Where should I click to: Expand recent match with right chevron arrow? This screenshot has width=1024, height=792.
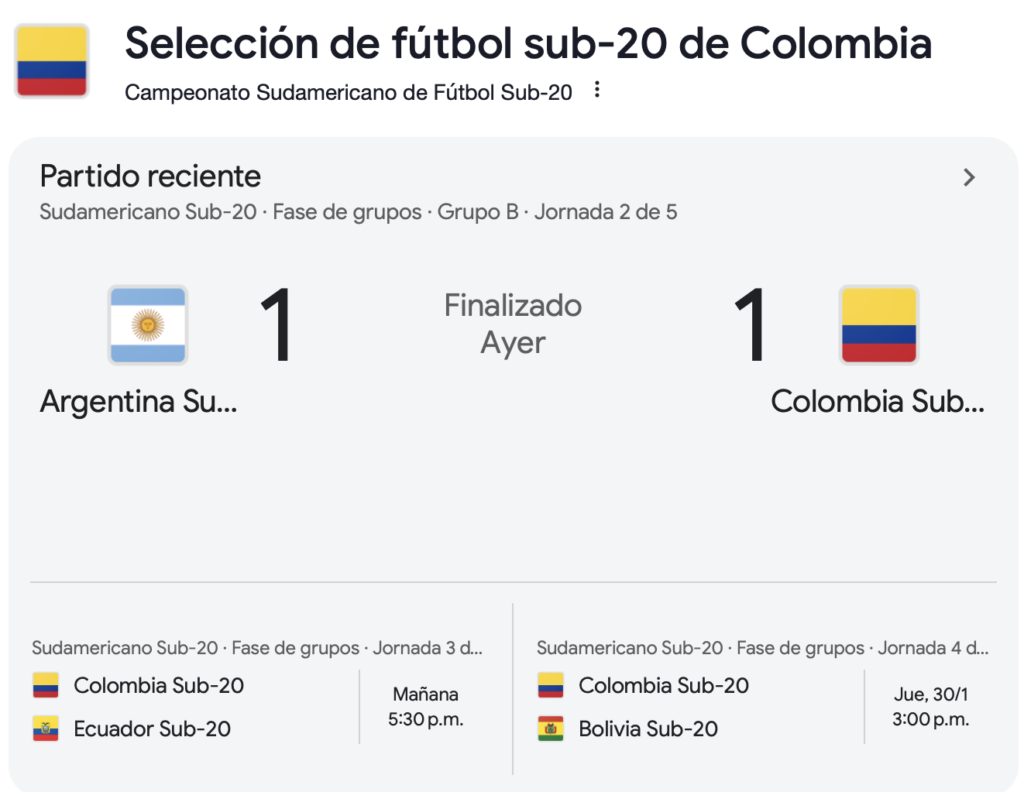point(969,177)
